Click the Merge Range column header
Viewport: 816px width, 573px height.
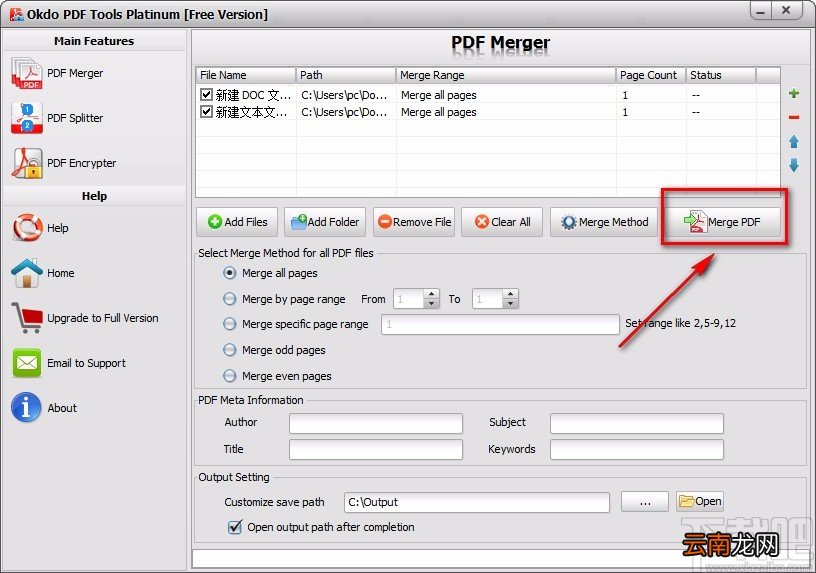tap(506, 75)
